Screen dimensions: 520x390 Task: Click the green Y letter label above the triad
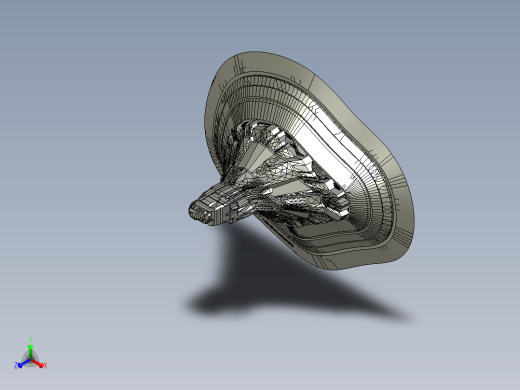pyautogui.click(x=30, y=340)
